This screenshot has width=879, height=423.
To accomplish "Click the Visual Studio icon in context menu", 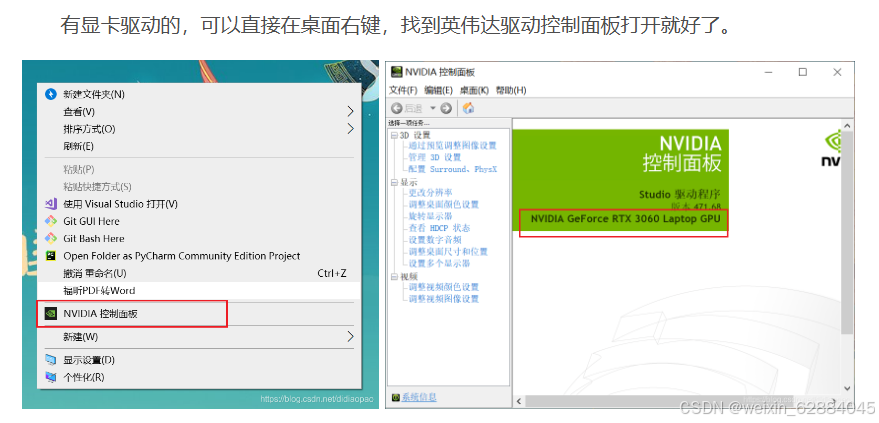I will pos(51,204).
